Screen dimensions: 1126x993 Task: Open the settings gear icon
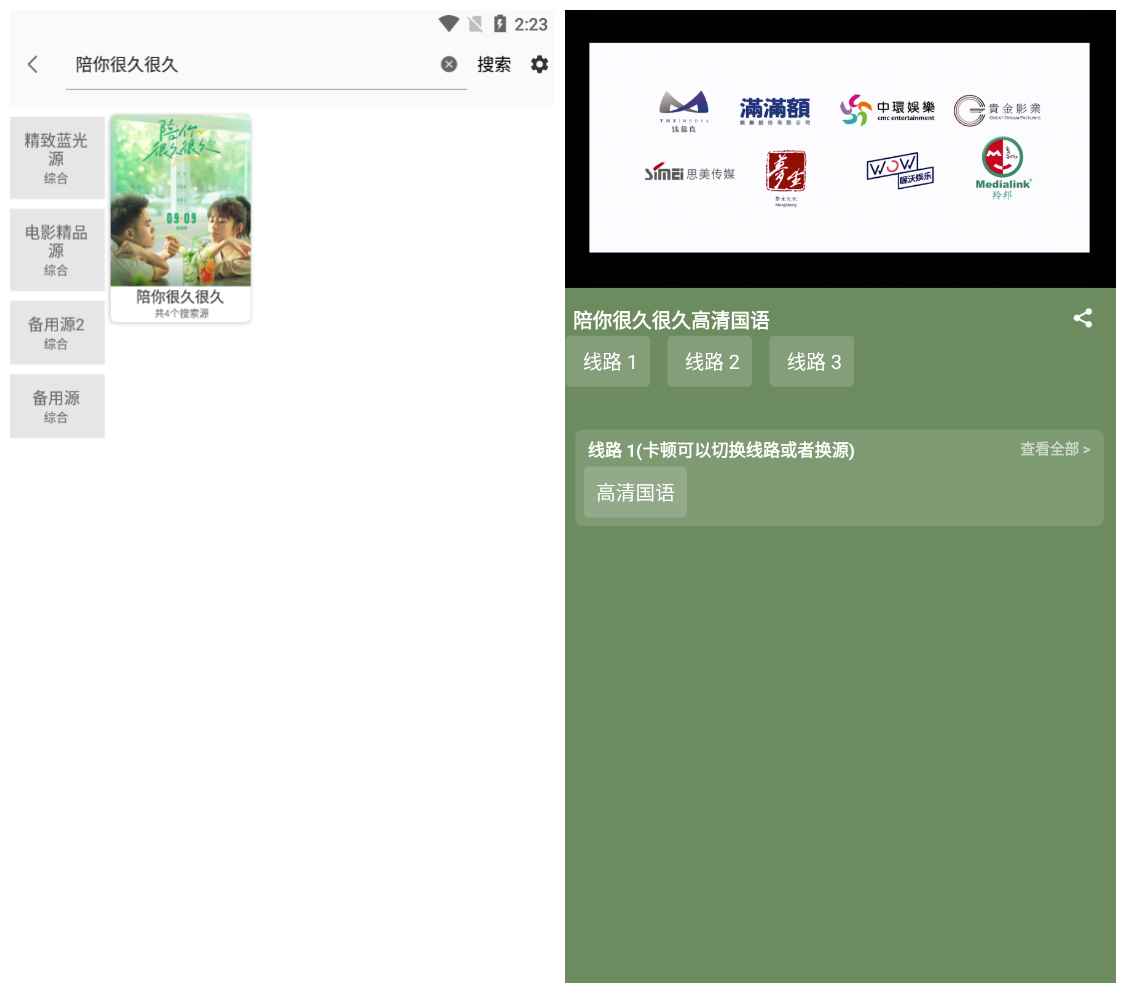pyautogui.click(x=539, y=64)
